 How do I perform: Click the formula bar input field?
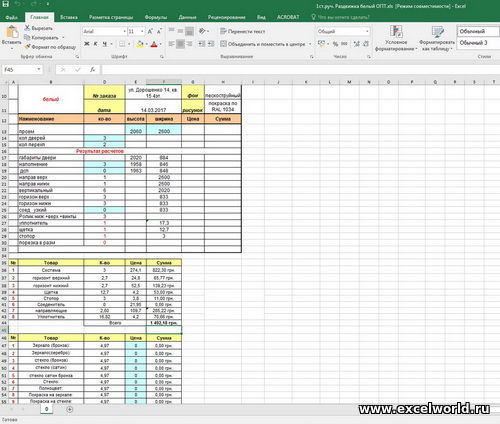click(x=300, y=69)
